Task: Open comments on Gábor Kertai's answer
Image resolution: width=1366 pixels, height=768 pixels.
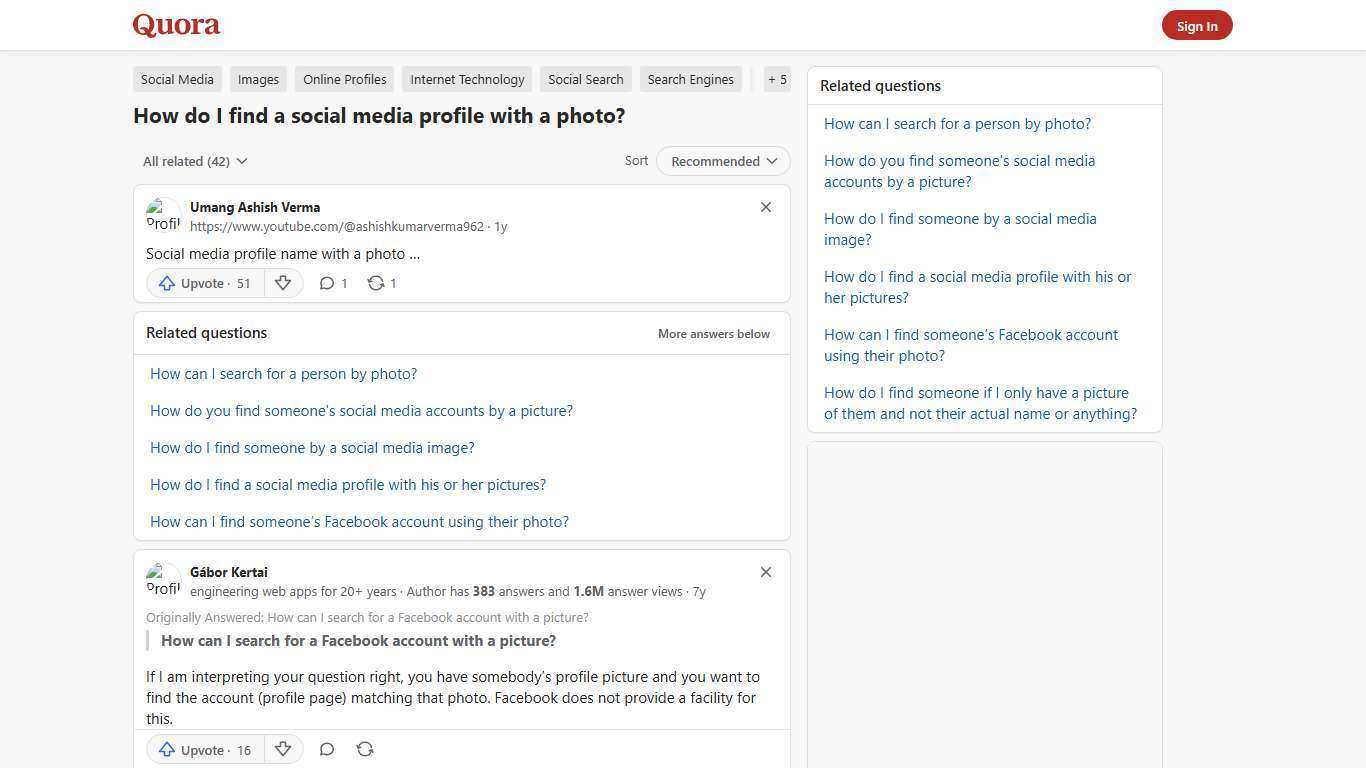Action: point(327,749)
